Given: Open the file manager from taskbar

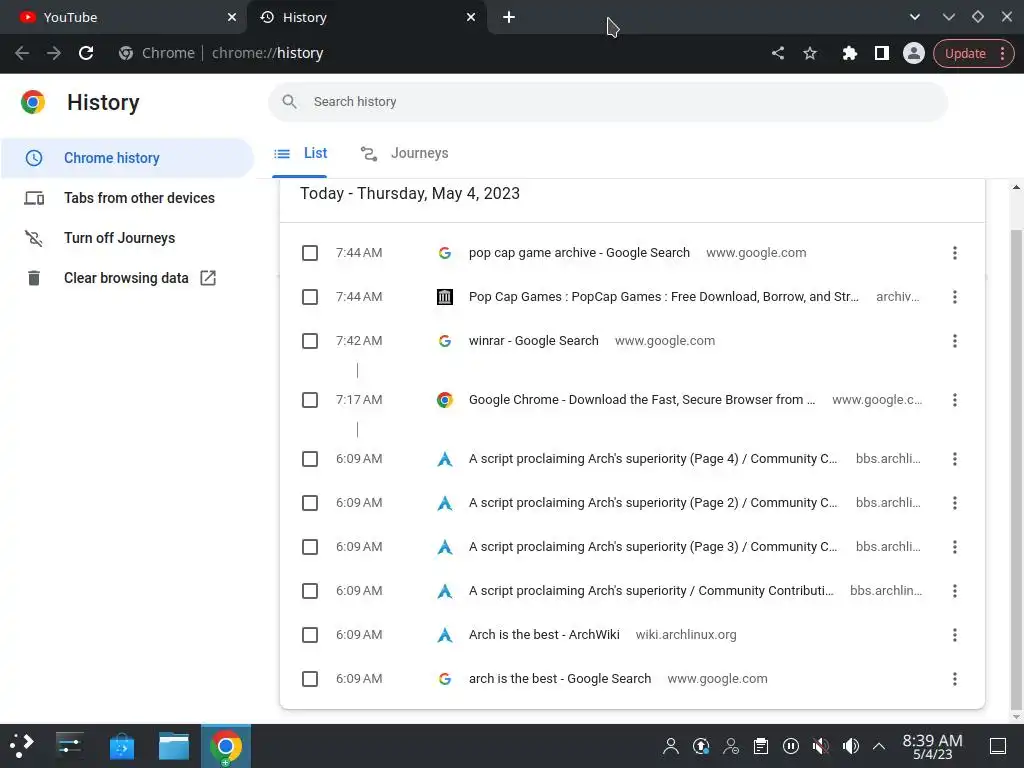Looking at the screenshot, I should pyautogui.click(x=174, y=746).
